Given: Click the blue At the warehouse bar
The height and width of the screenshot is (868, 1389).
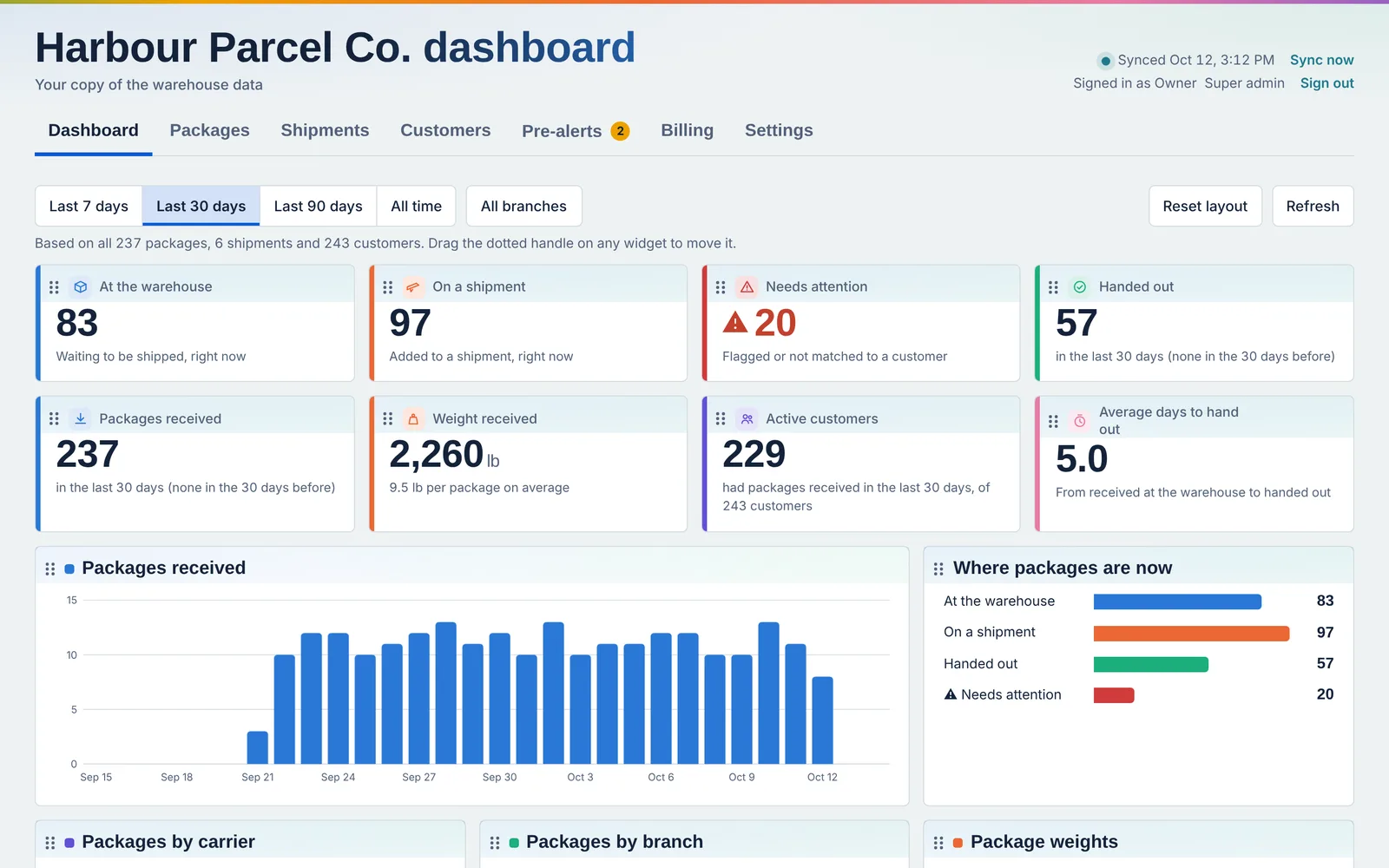Looking at the screenshot, I should click(1177, 602).
